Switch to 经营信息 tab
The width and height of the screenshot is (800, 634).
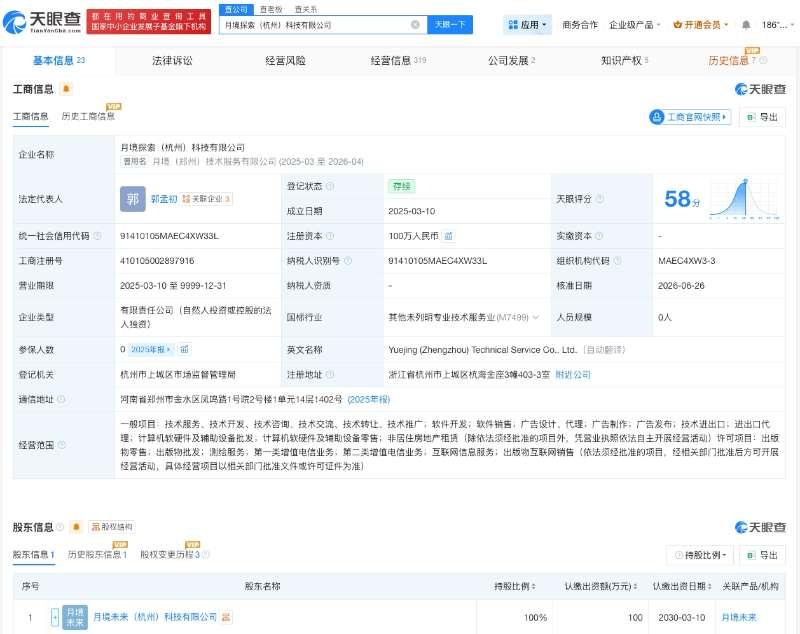pyautogui.click(x=398, y=60)
